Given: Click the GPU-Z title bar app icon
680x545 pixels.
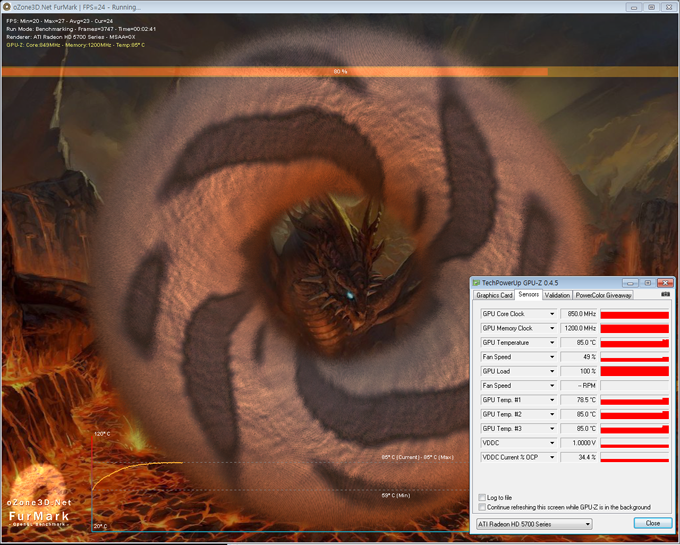Looking at the screenshot, I should pos(476,283).
